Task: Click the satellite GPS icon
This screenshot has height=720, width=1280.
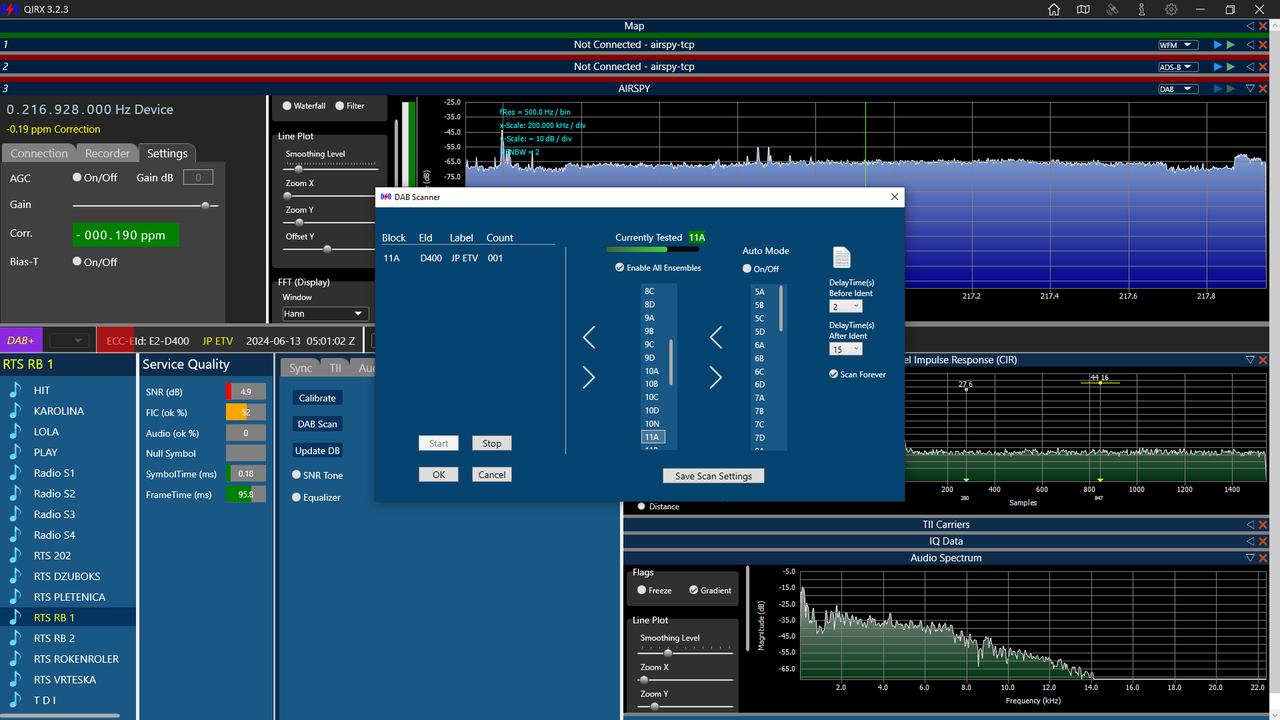Action: (x=1112, y=9)
